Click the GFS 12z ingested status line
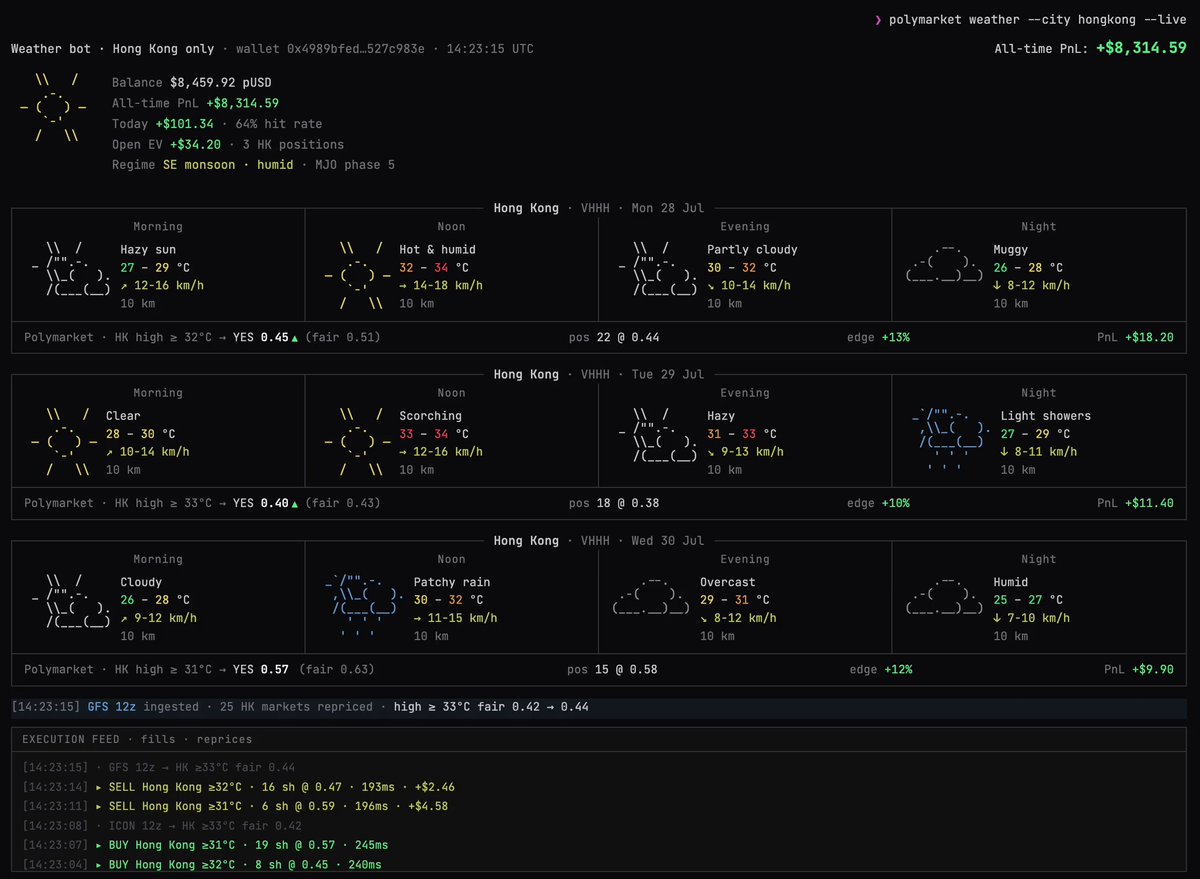 pos(599,708)
